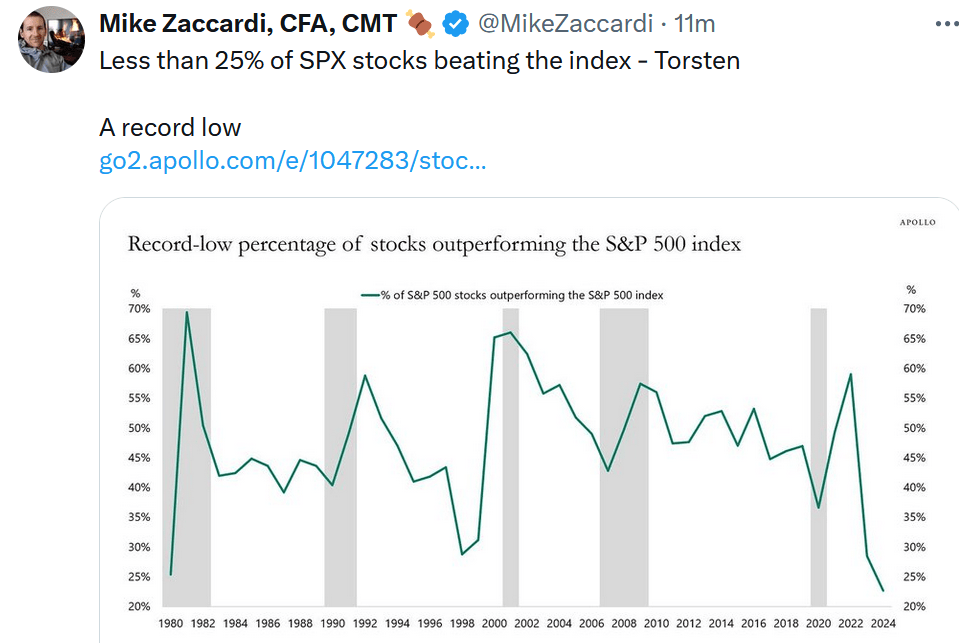Click the display name Mike Zaccardi, CFA, CMT
This screenshot has height=643, width=959.
(x=249, y=22)
